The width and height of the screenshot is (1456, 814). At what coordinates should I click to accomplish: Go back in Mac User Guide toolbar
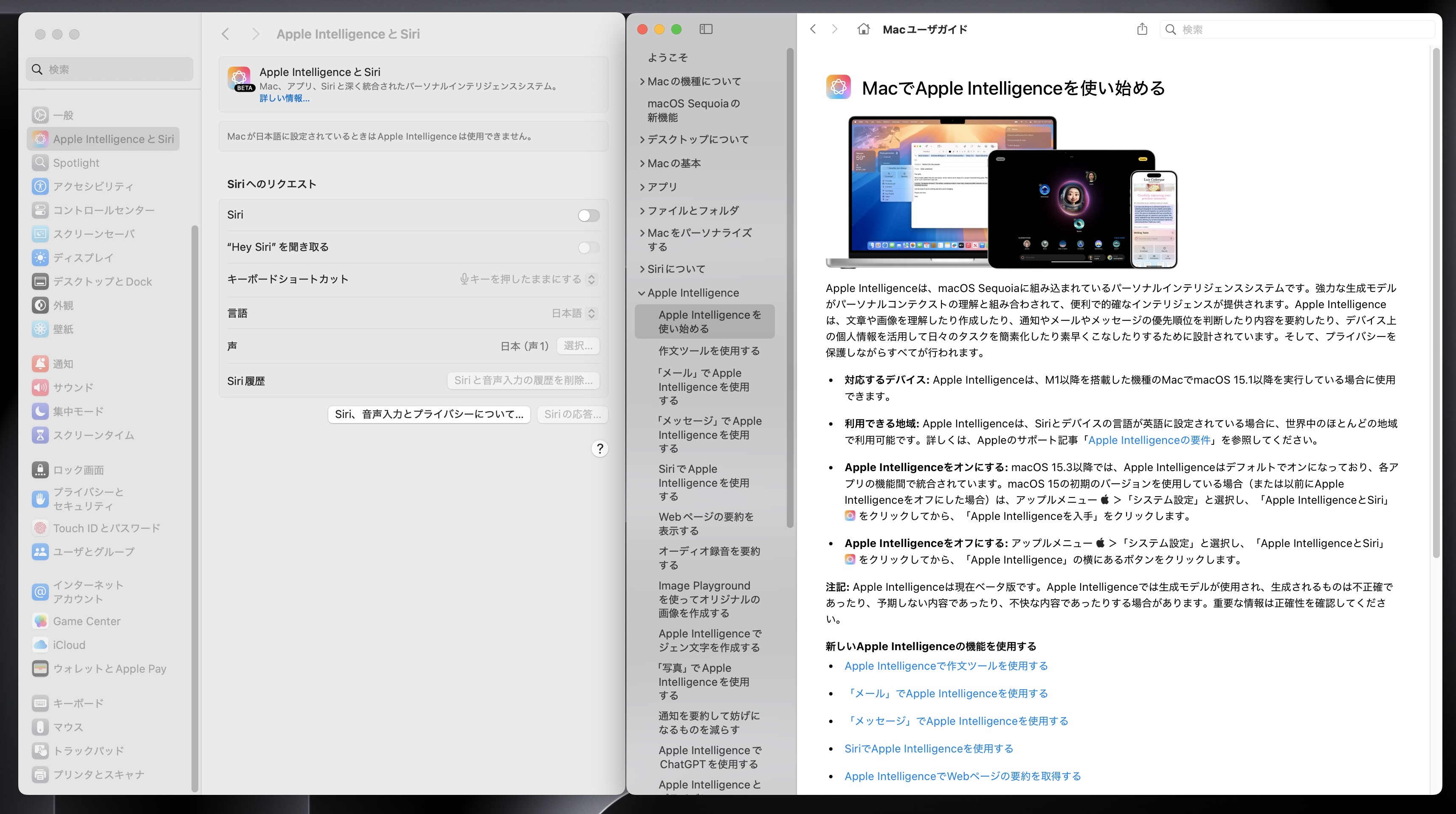pos(813,29)
